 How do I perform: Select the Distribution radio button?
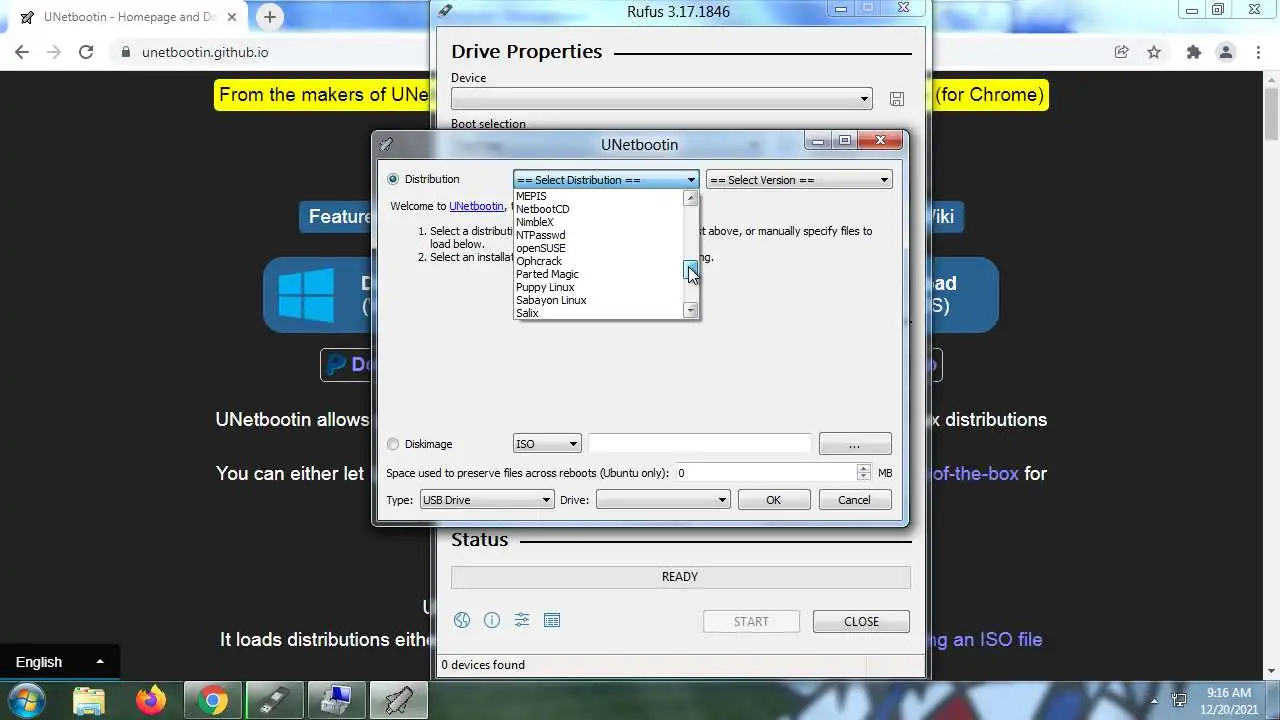tap(393, 179)
